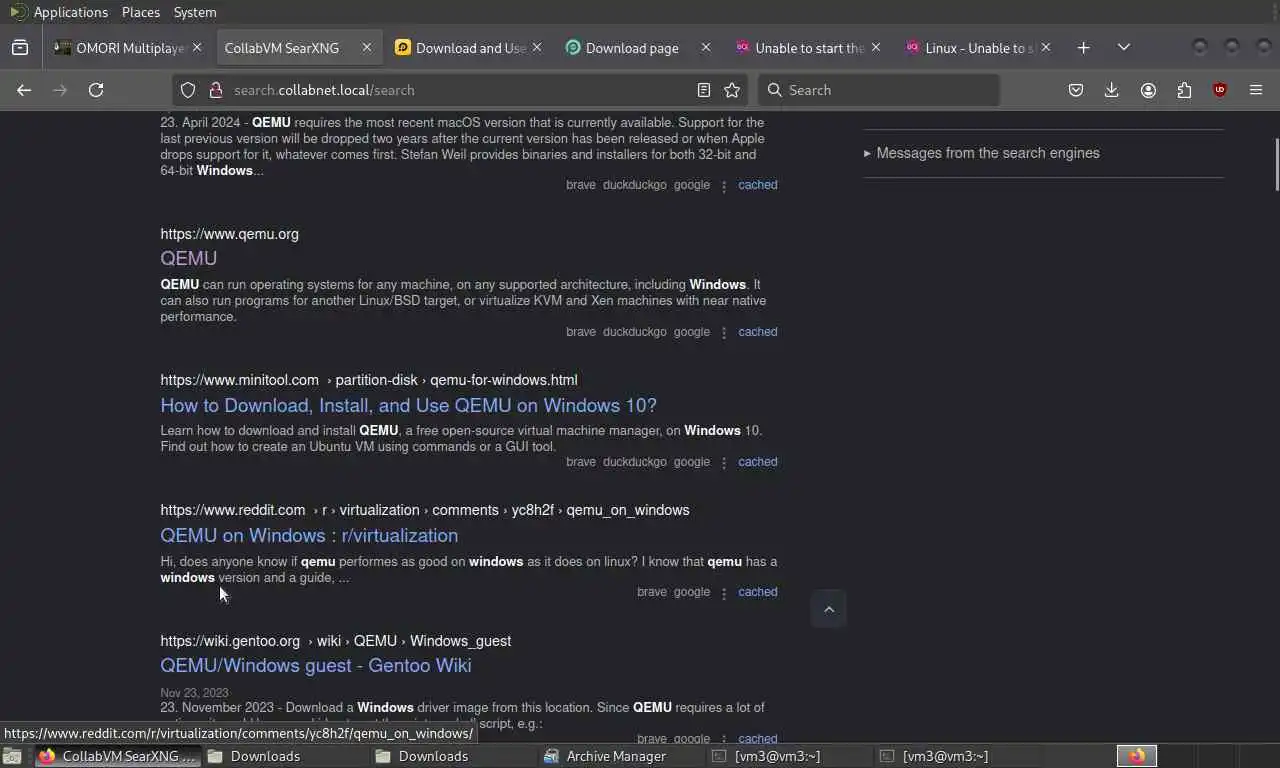Toggle reader view in address bar

(x=704, y=90)
